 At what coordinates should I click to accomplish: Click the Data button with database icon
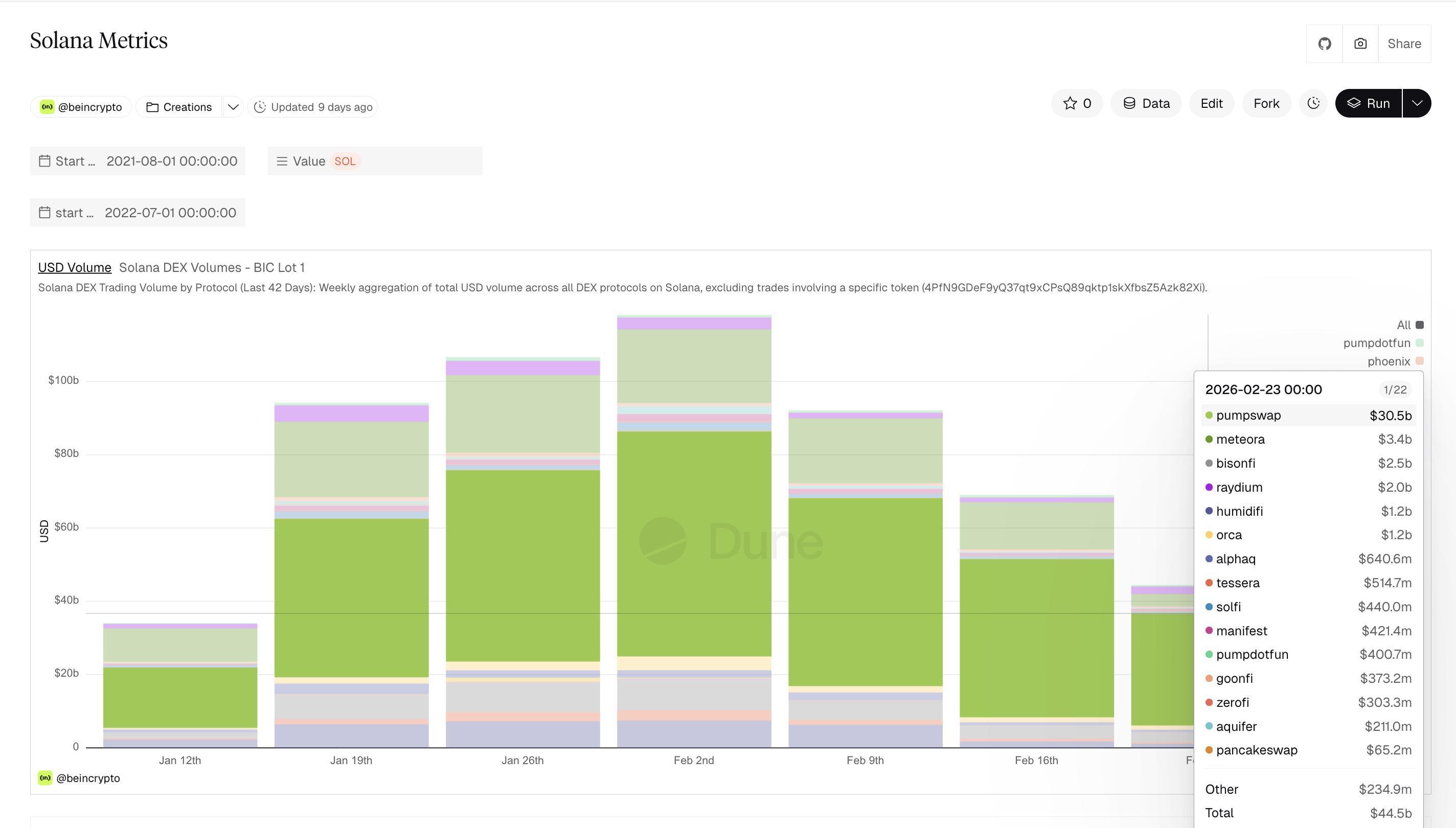click(1146, 103)
